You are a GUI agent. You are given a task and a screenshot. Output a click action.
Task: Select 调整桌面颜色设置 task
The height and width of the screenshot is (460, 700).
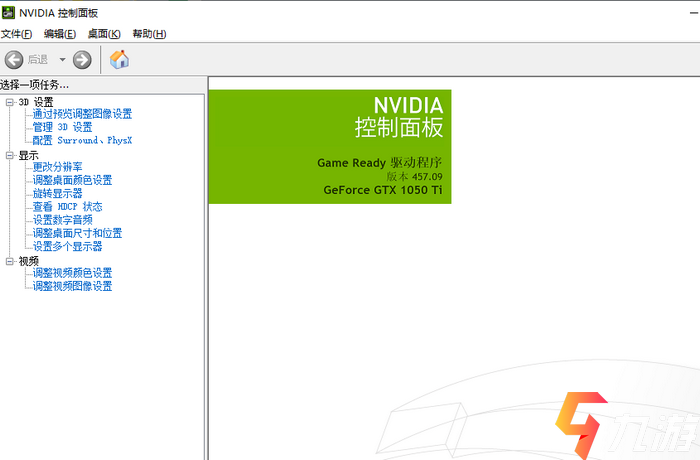click(72, 180)
